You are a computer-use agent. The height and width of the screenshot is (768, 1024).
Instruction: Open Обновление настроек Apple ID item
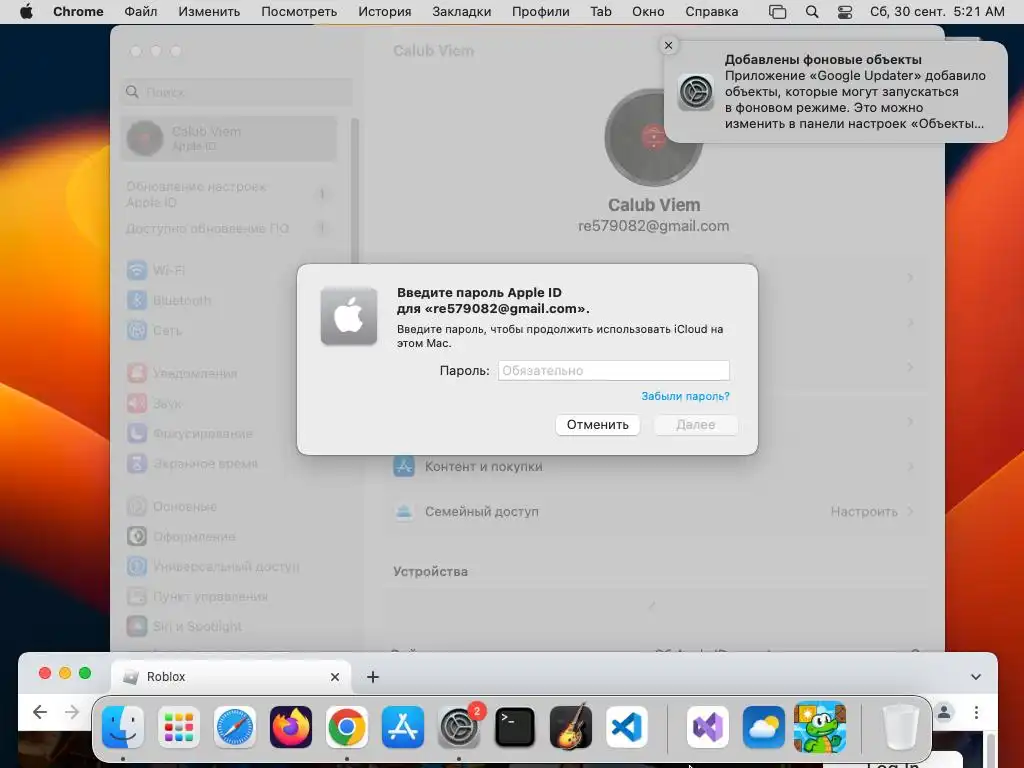coord(229,195)
